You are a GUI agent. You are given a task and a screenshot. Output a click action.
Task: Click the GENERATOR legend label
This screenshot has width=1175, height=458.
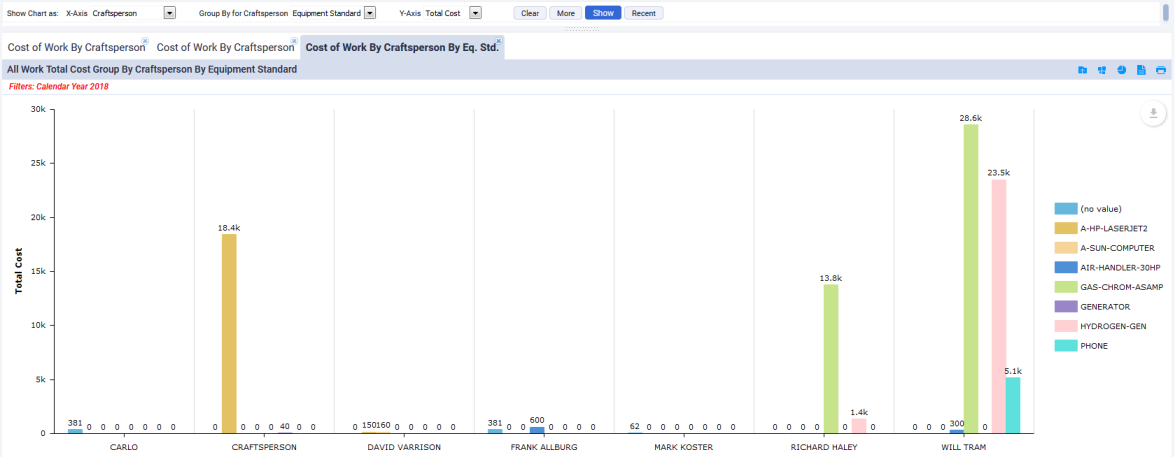(x=1105, y=307)
